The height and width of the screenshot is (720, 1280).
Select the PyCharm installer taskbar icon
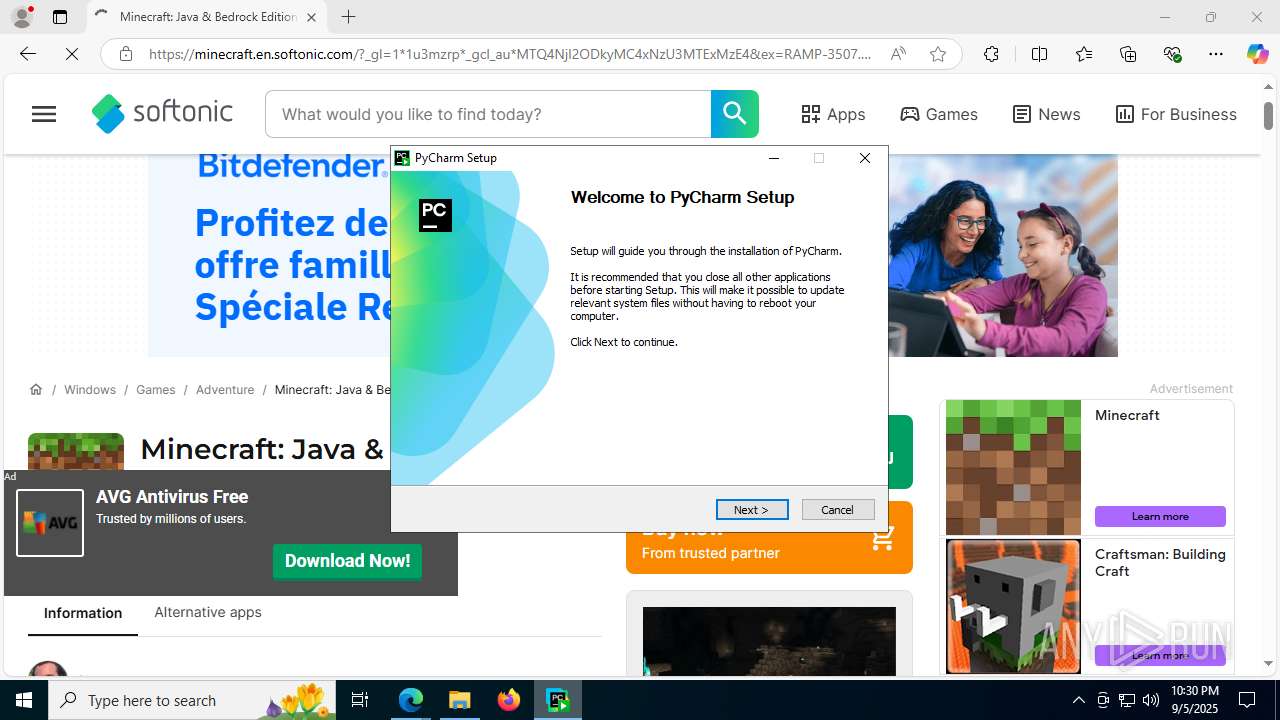click(x=557, y=700)
